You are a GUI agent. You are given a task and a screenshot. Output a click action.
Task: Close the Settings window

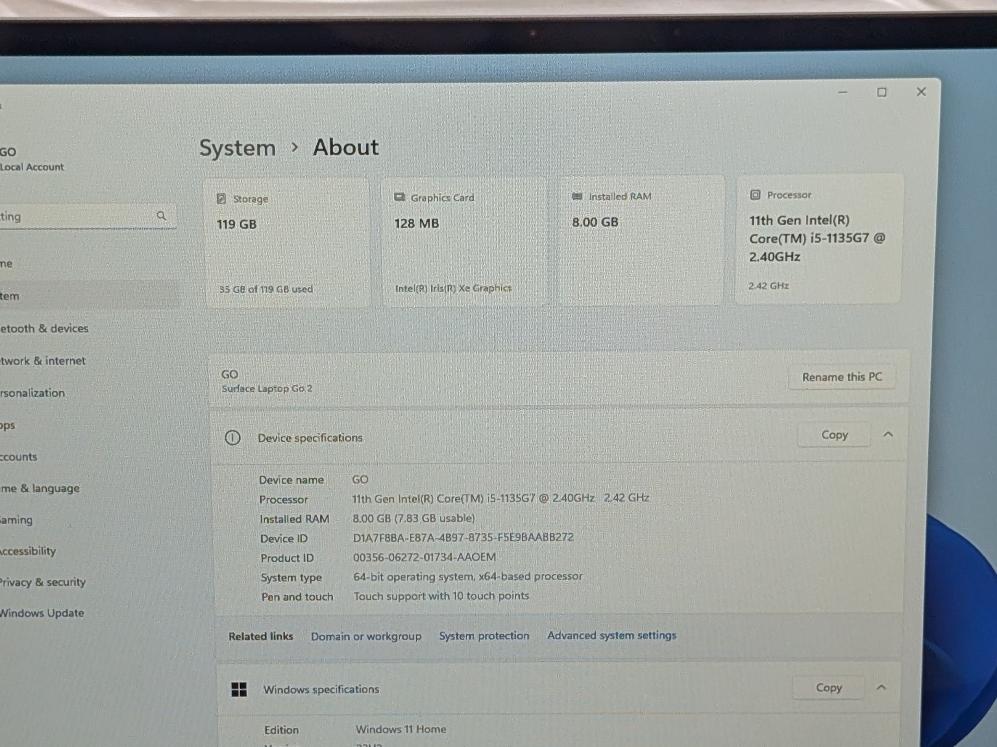921,92
